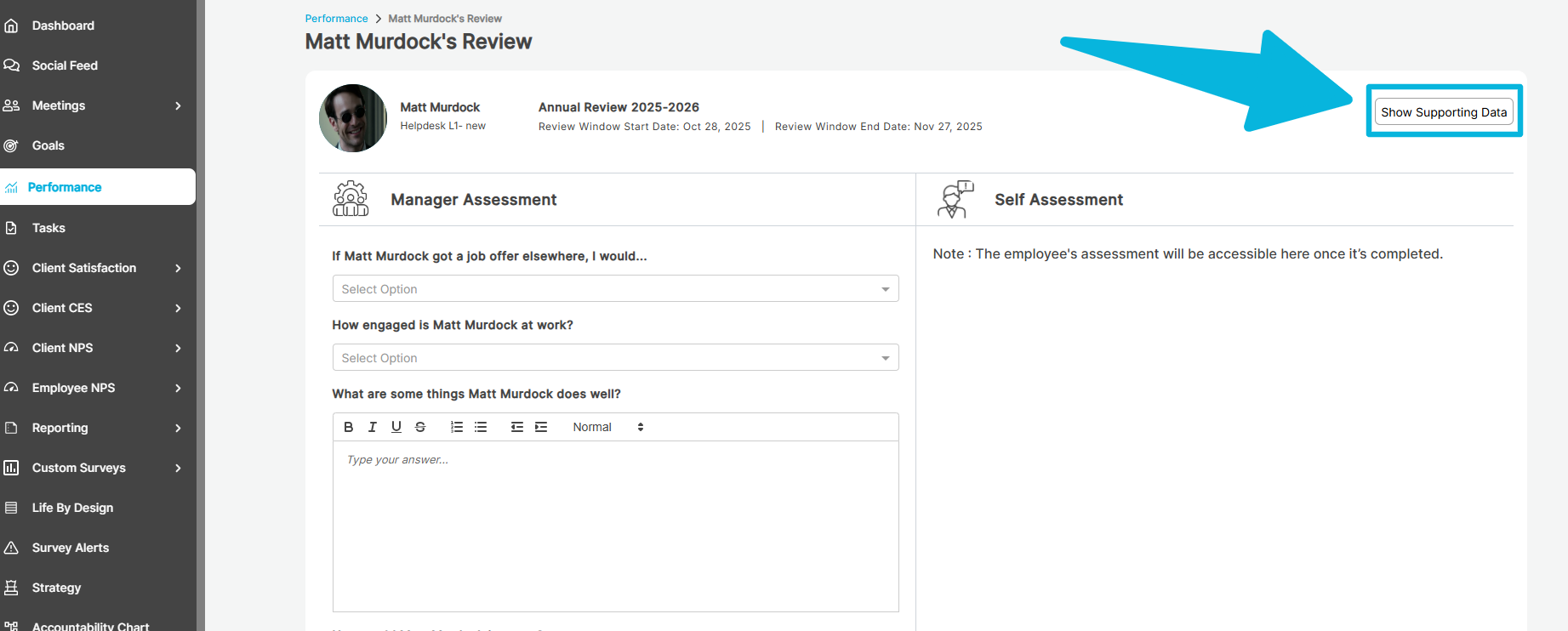Open the job offer Select Option dropdown

[x=615, y=288]
